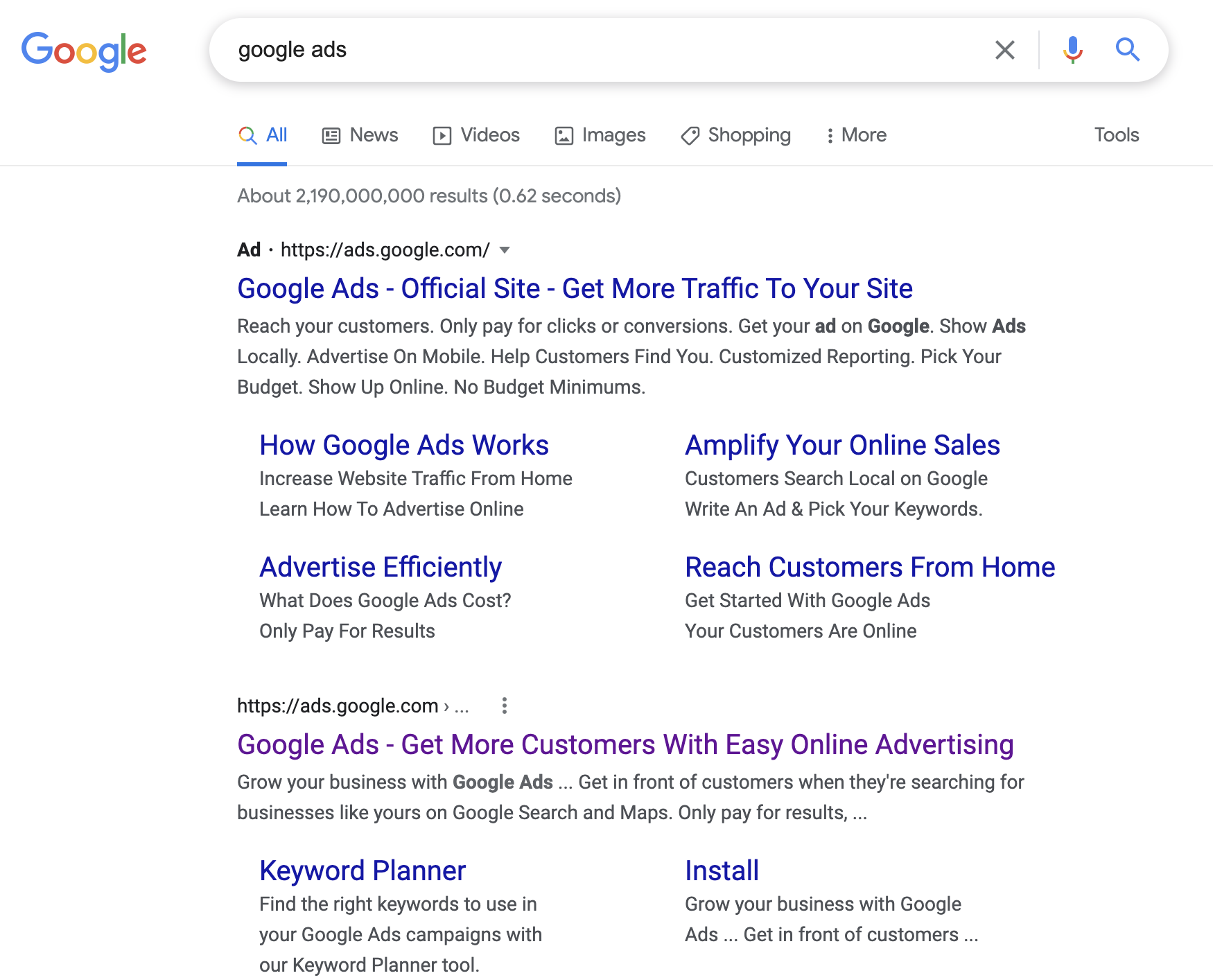Image resolution: width=1213 pixels, height=980 pixels.
Task: Click text Learn How To Advertise Online
Action: tap(392, 509)
